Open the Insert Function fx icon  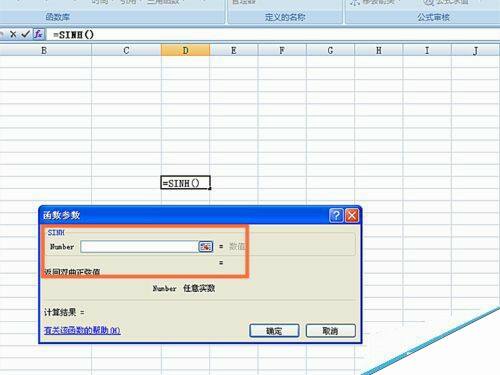tap(39, 34)
